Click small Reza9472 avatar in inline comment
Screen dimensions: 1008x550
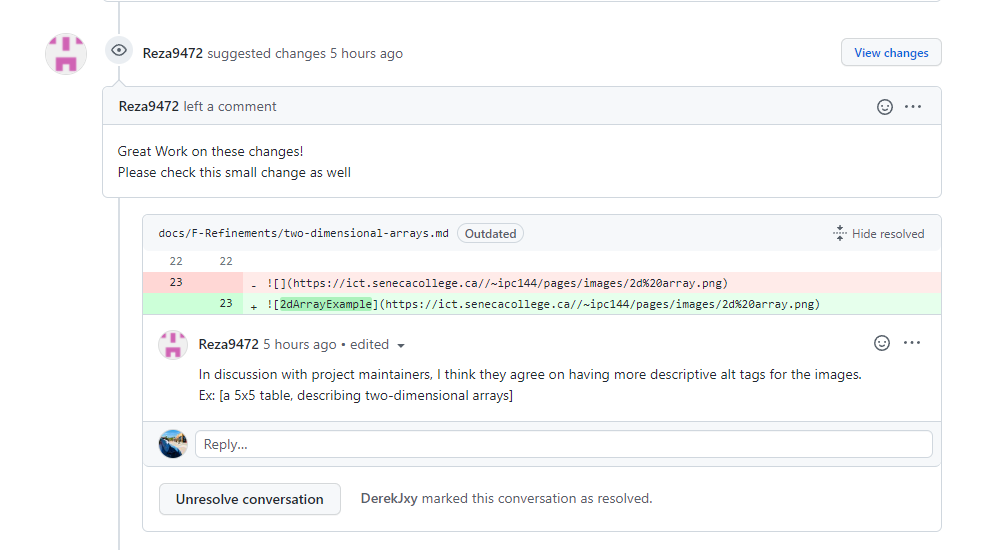coord(173,345)
